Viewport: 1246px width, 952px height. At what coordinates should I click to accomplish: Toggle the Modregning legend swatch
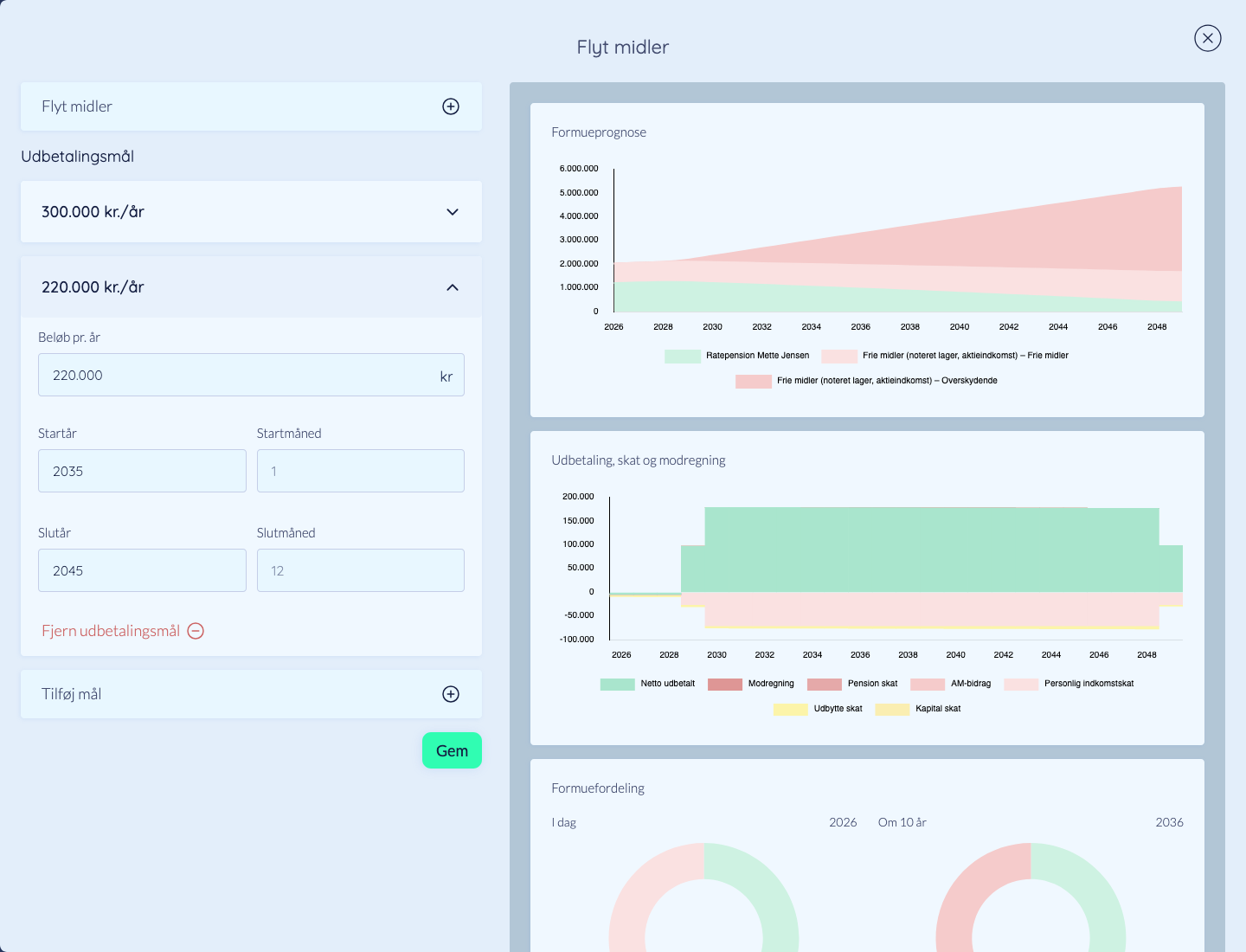[725, 684]
